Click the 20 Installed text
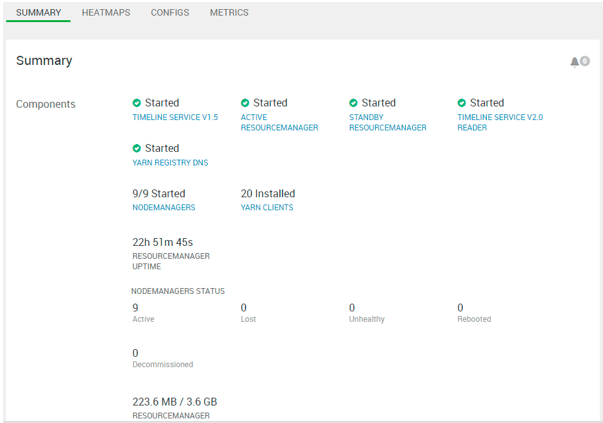Viewport: 603px width, 423px height. (268, 193)
